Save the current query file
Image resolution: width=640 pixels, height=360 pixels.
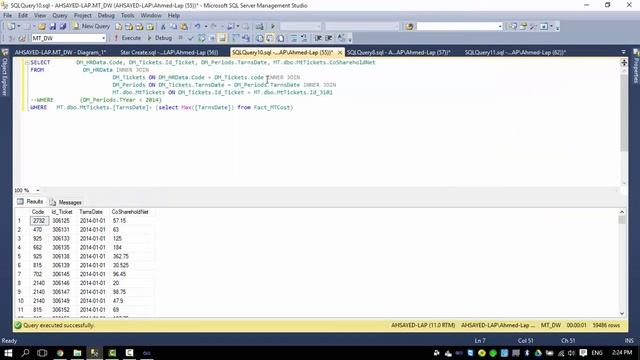52,27
